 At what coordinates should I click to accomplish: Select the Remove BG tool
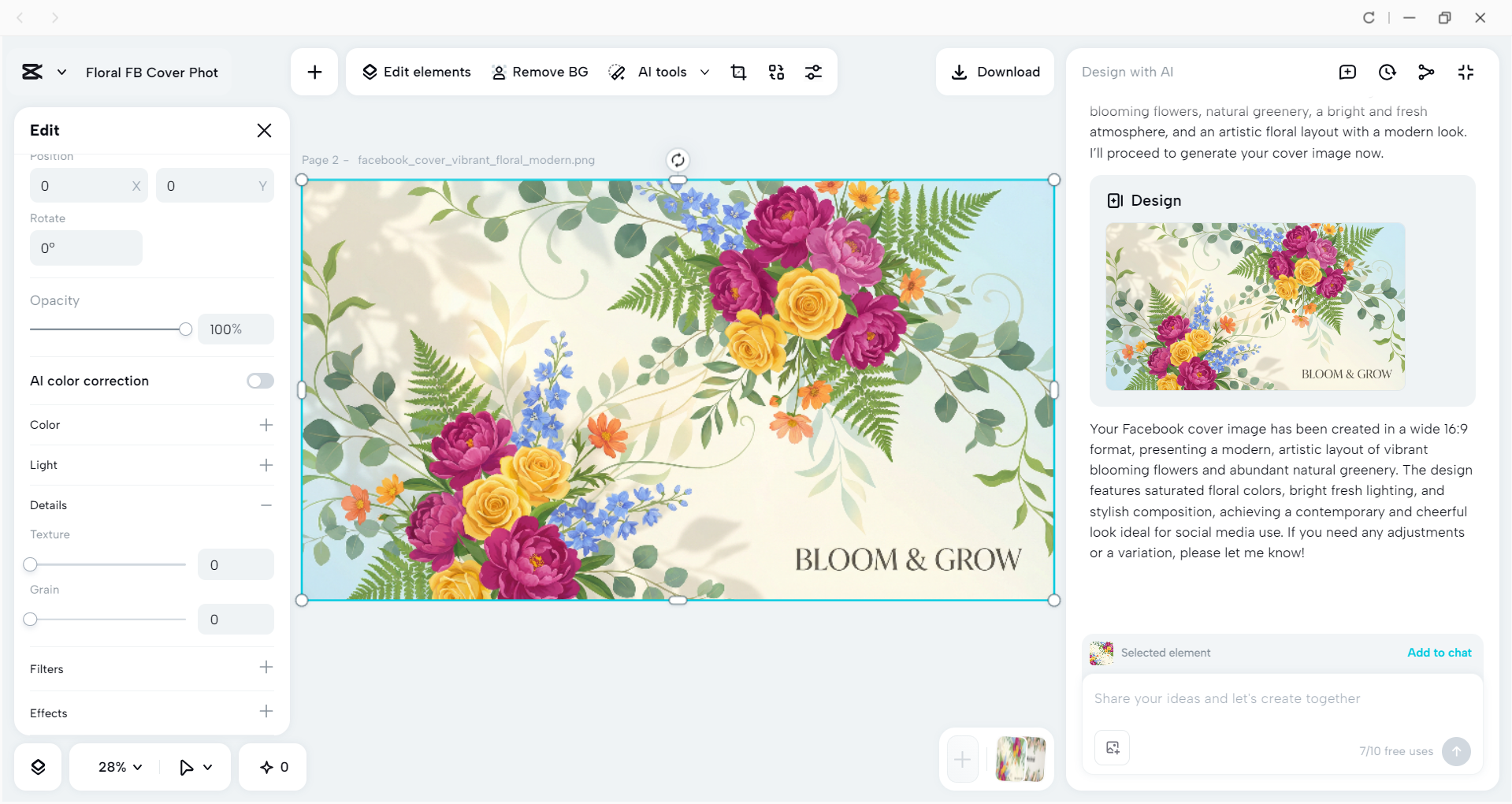tap(541, 72)
